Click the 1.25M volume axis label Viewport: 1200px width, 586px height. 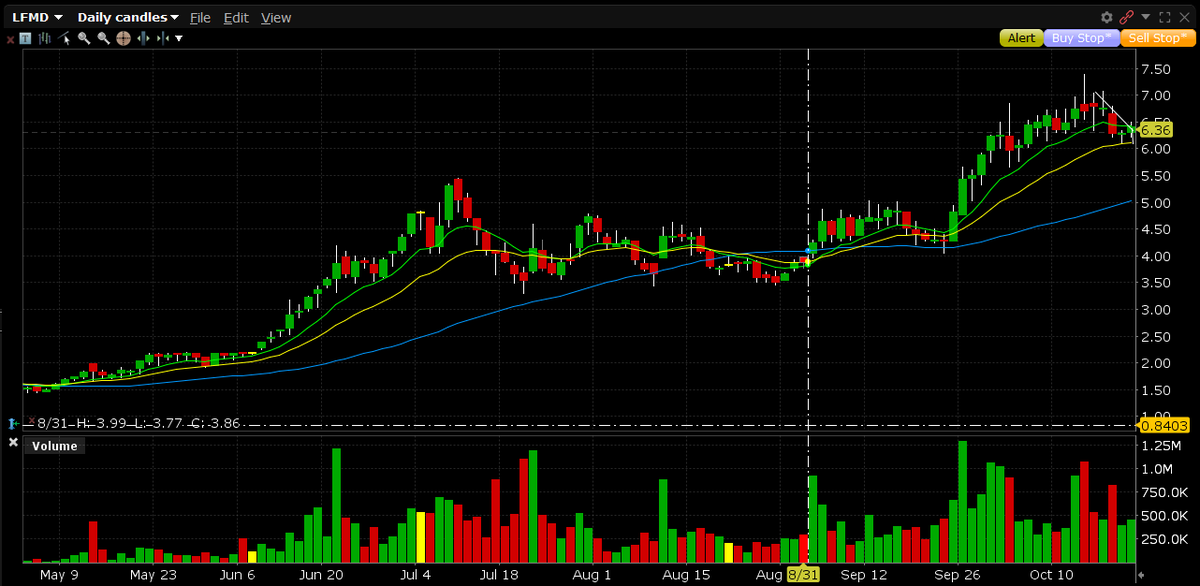click(x=1161, y=446)
